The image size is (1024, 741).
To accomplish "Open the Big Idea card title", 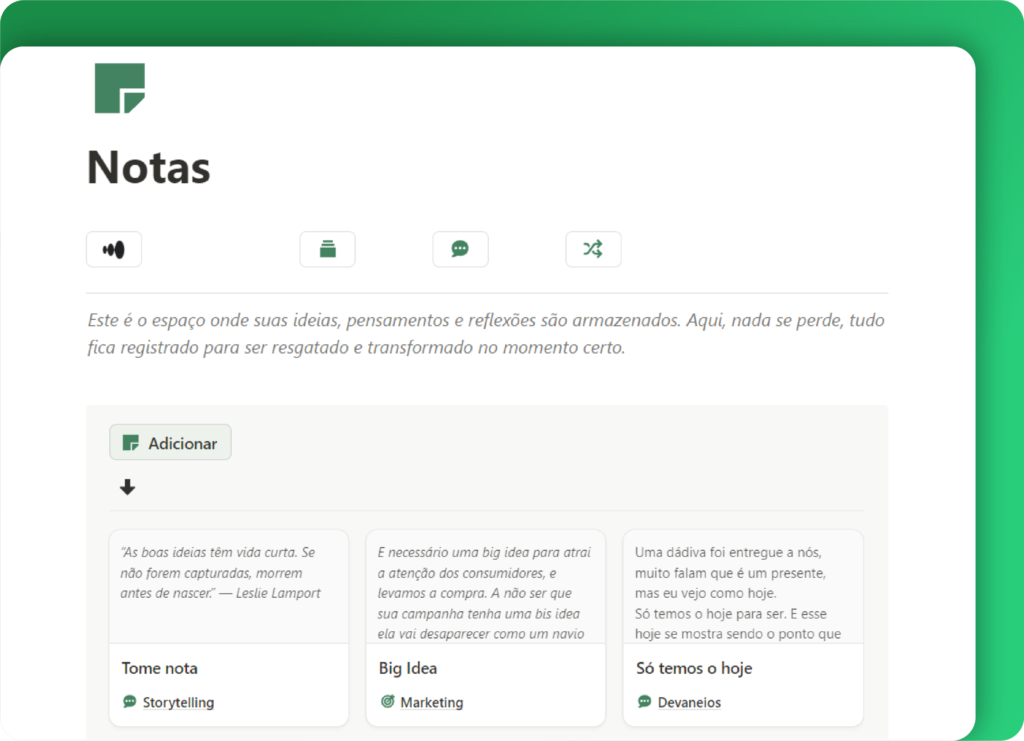I will coord(408,669).
